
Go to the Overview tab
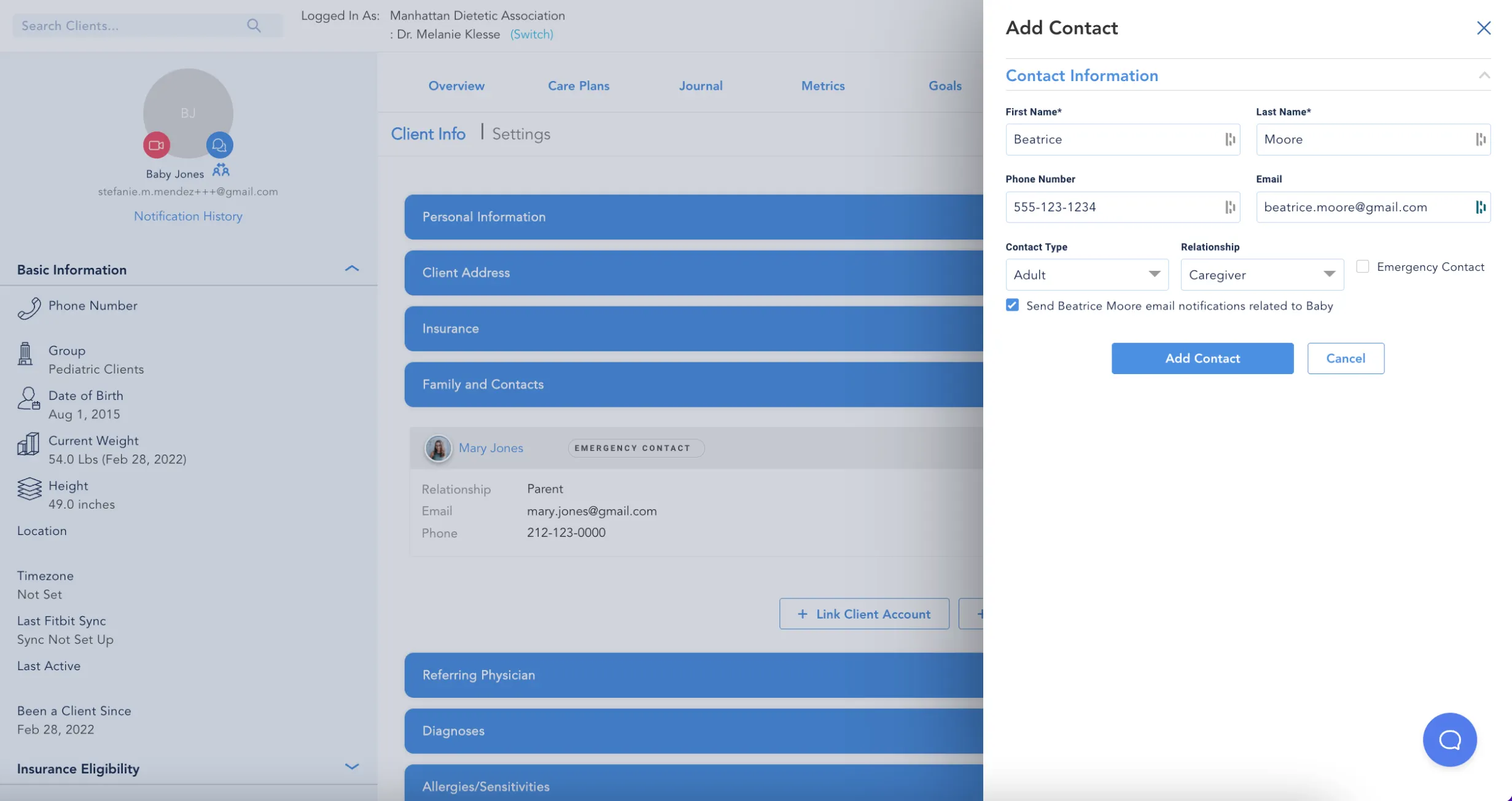[x=456, y=86]
